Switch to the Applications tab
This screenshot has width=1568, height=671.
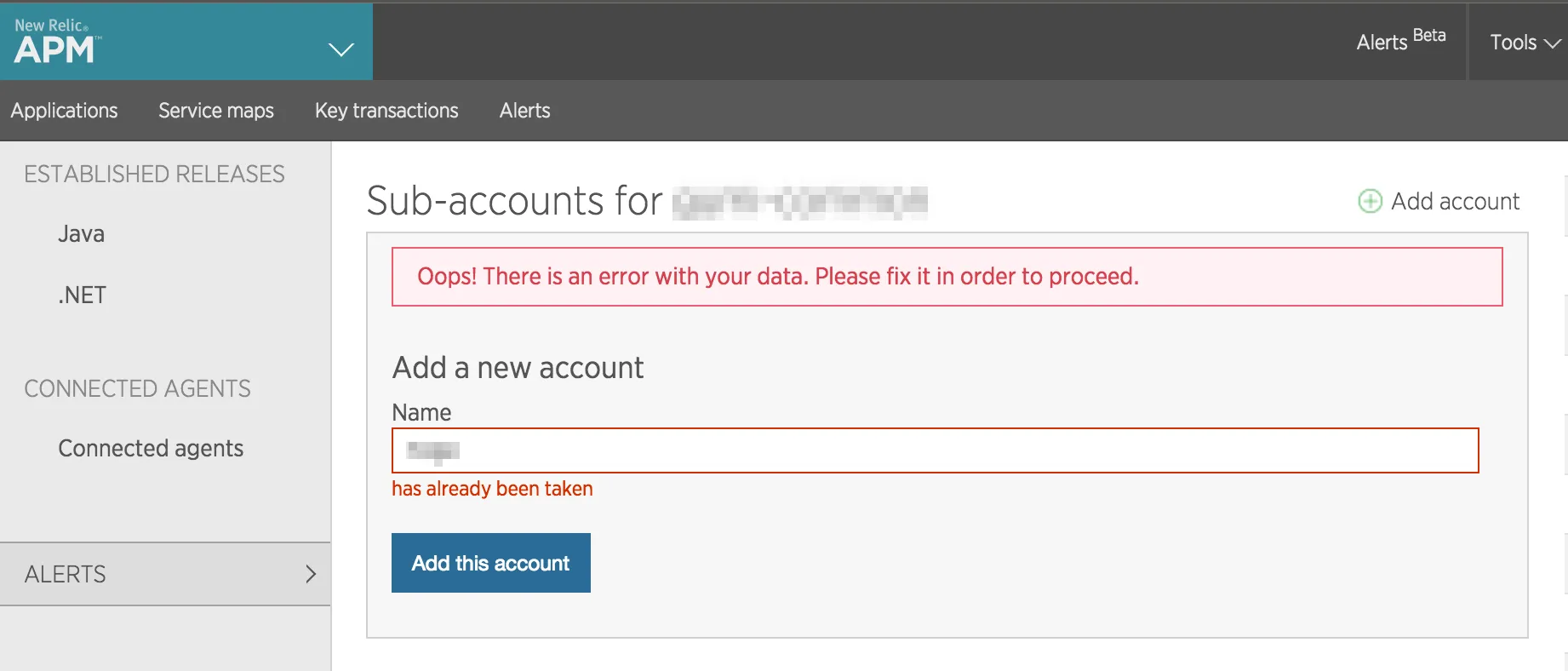(65, 111)
